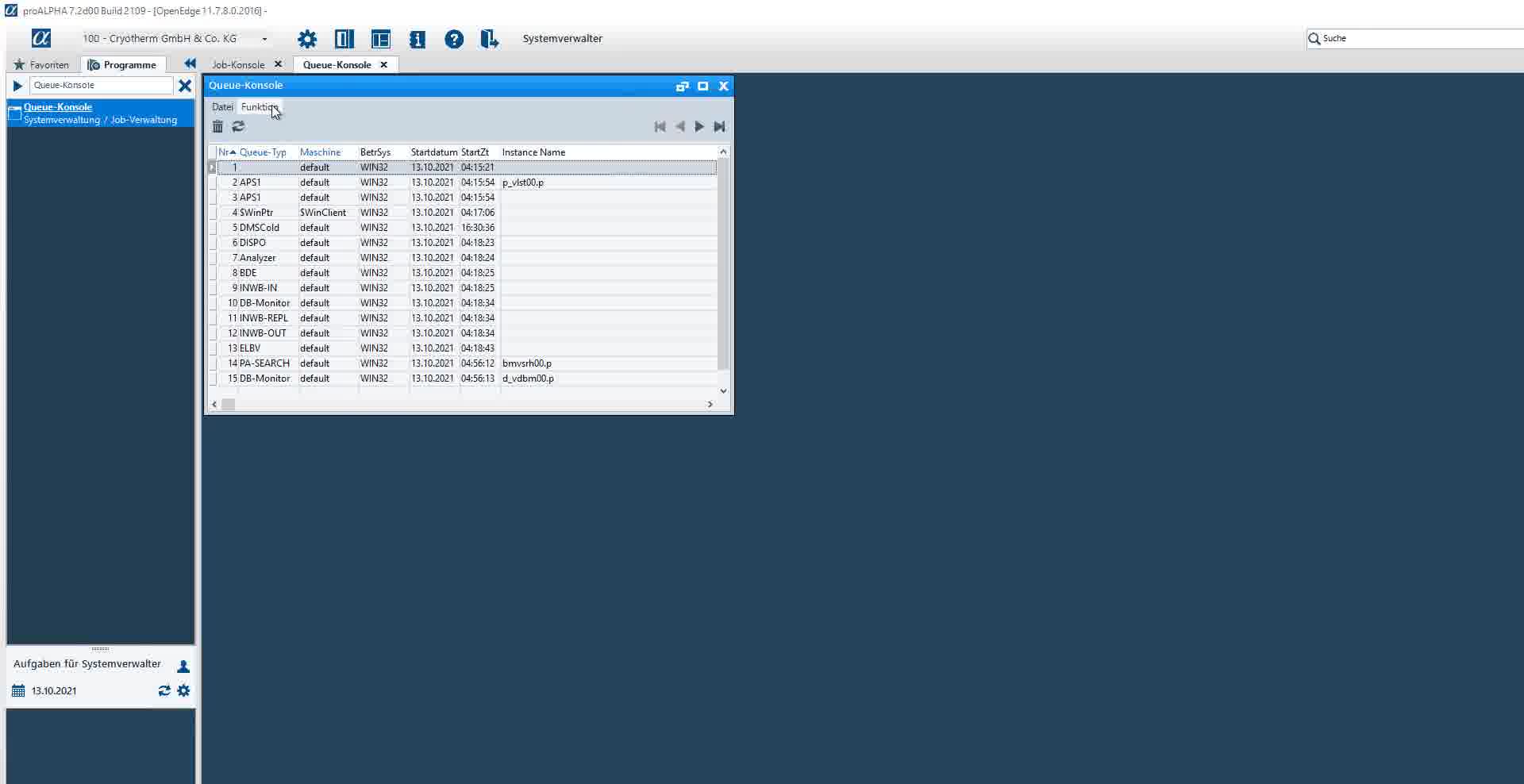Viewport: 1524px width, 784px height.
Task: Select the Queue-Konsole document tab
Action: coord(337,64)
